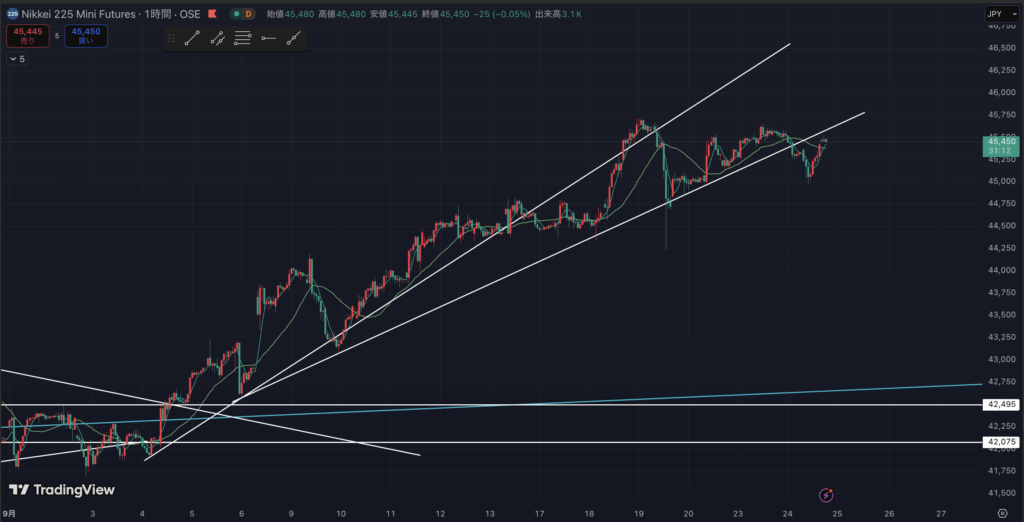Open time axis settings gear icon
The image size is (1024, 522).
coord(1000,512)
